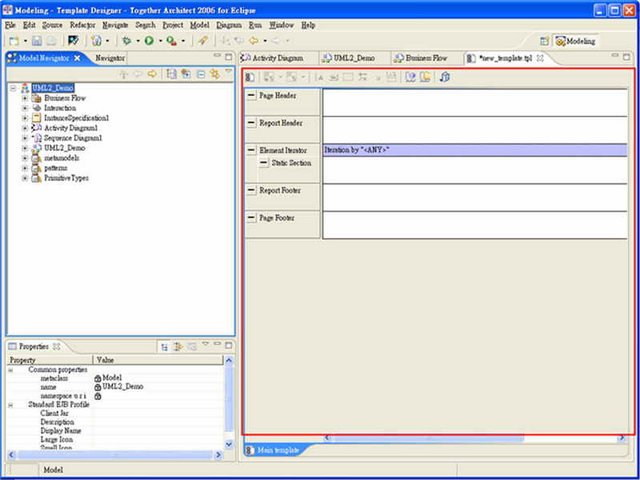This screenshot has width=640, height=480.
Task: Switch to the Business Flow editor tab
Action: 426,58
